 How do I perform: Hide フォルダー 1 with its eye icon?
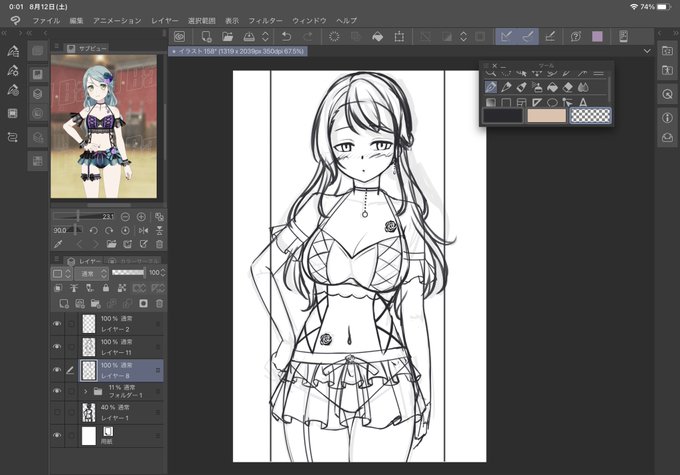coord(57,391)
